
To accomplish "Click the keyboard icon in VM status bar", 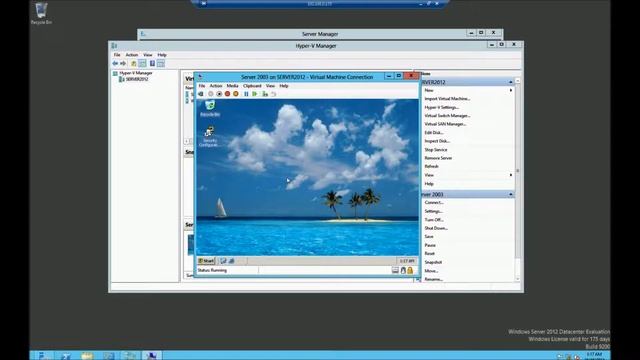I will coord(395,270).
